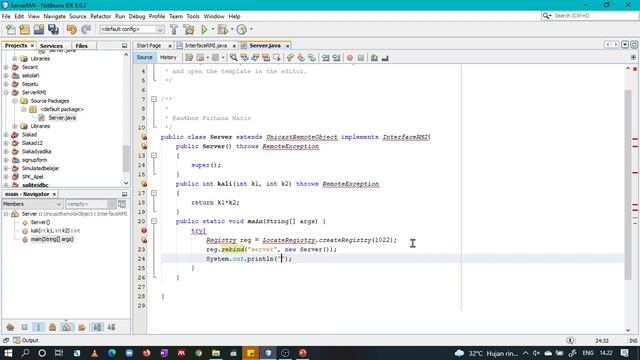The image size is (640, 360).
Task: Open the Refactor menu
Action: coord(100,16)
